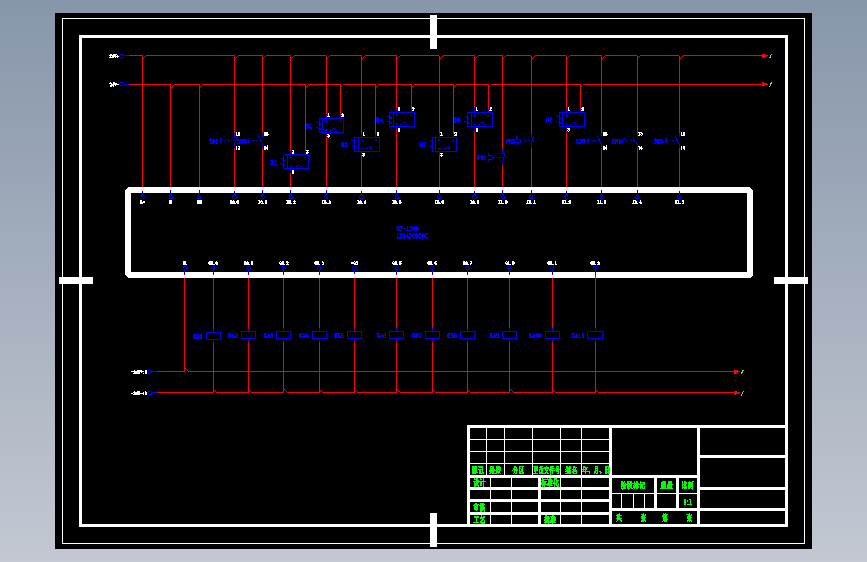Pick the KA11 relay coil rectangle
Viewport: 867px width, 562px height.
click(595, 335)
